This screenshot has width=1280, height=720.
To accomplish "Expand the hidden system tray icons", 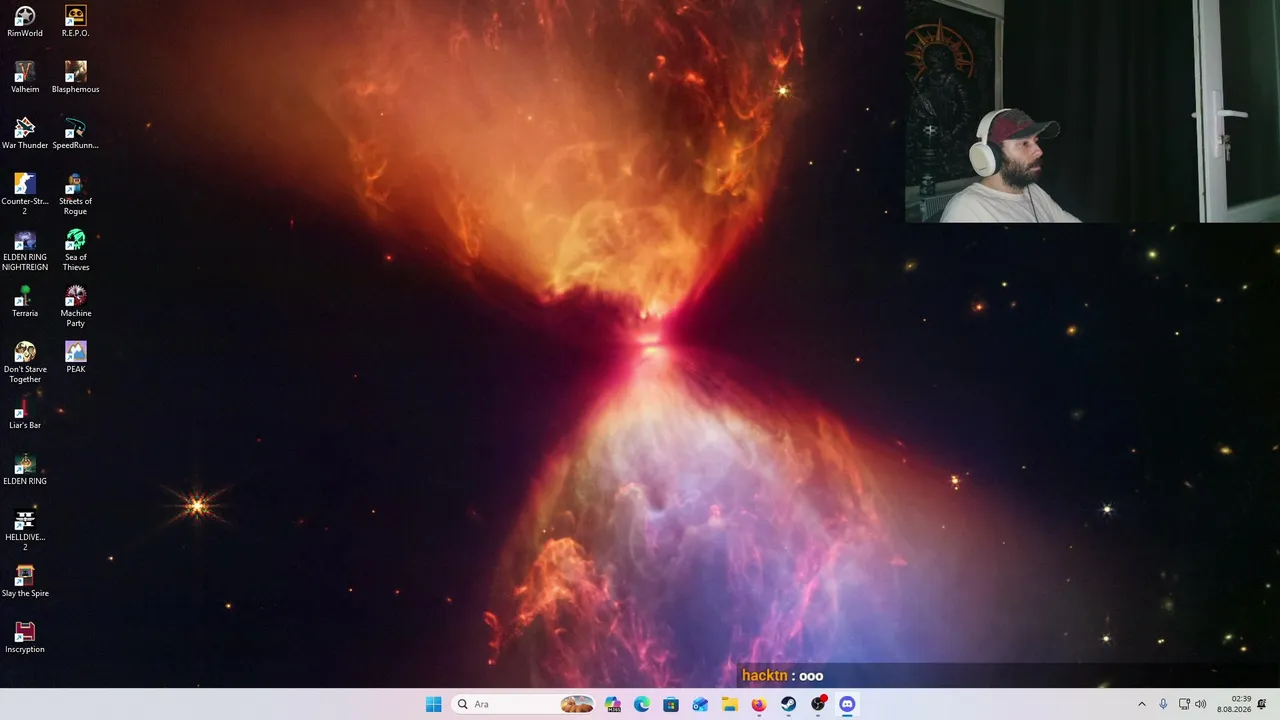I will point(1142,704).
